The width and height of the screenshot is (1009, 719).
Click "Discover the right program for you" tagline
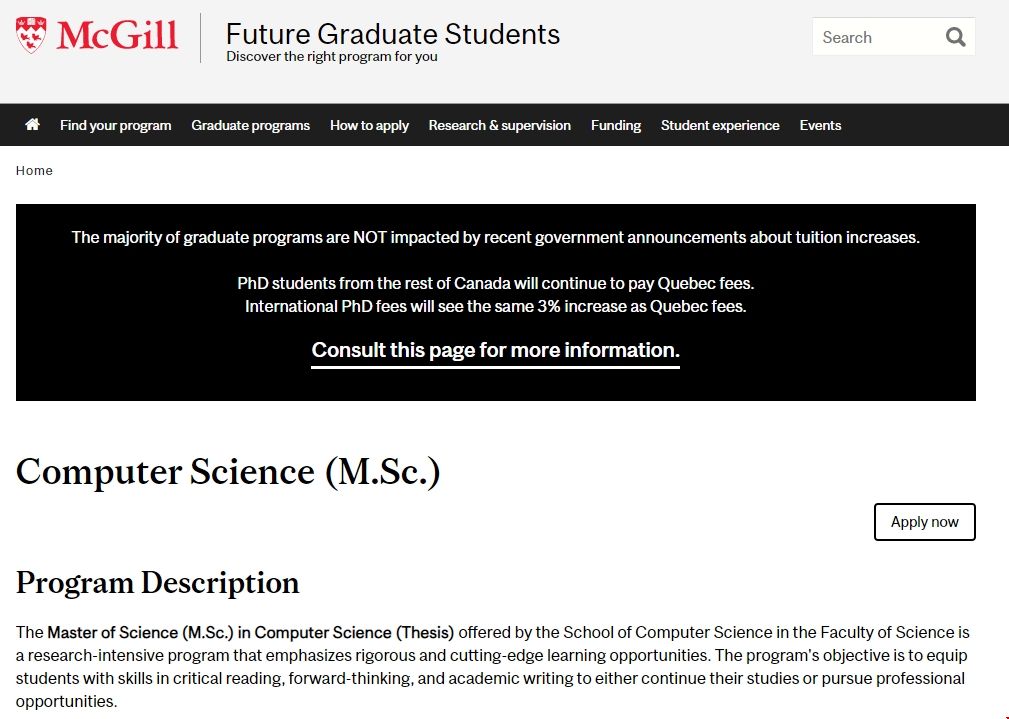tap(331, 57)
